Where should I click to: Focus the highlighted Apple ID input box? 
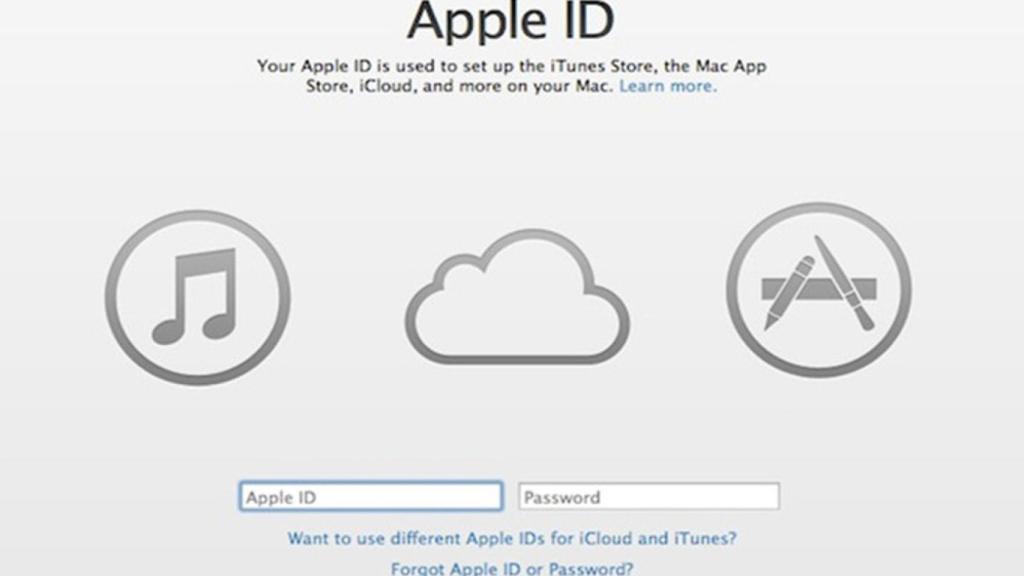(x=370, y=495)
